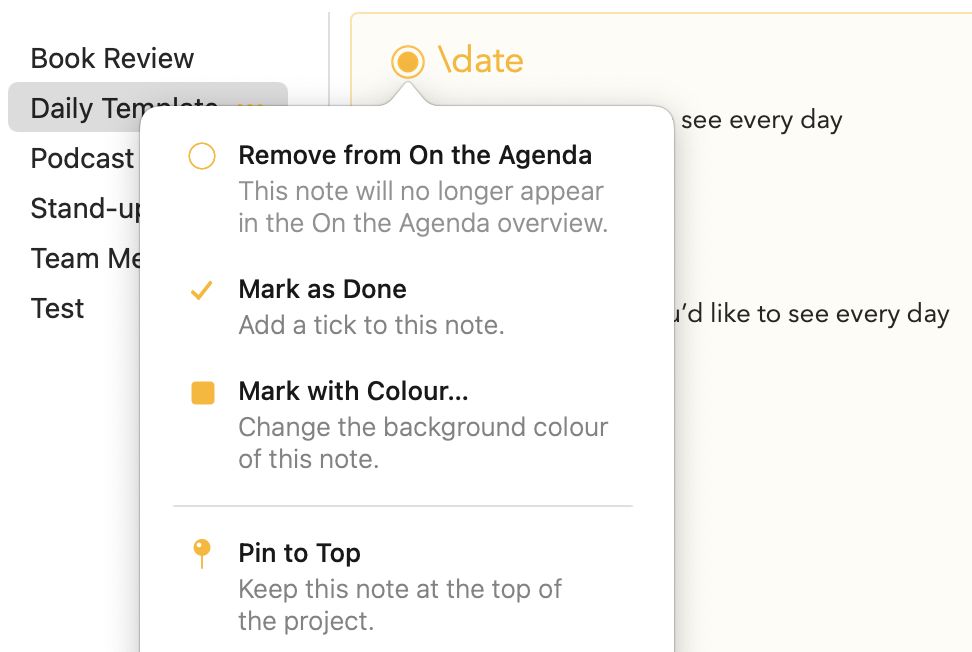Open the Team Me… project in sidebar
Image resolution: width=972 pixels, height=652 pixels.
pos(85,258)
